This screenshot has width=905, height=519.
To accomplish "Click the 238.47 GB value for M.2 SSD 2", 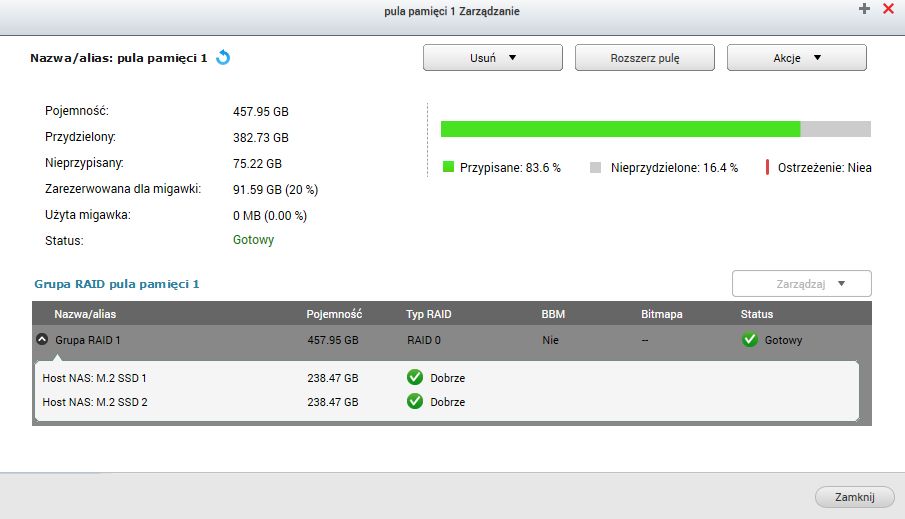I will (332, 402).
